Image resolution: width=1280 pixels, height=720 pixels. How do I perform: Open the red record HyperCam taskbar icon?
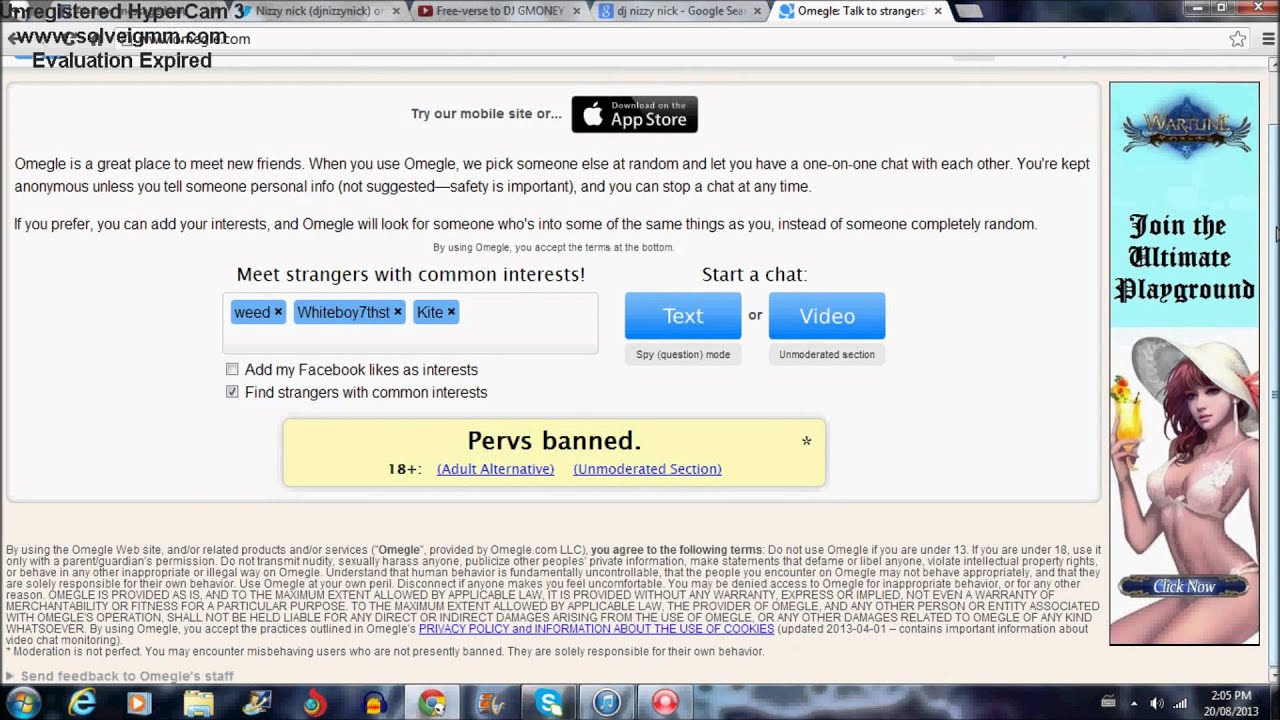pyautogui.click(x=665, y=703)
